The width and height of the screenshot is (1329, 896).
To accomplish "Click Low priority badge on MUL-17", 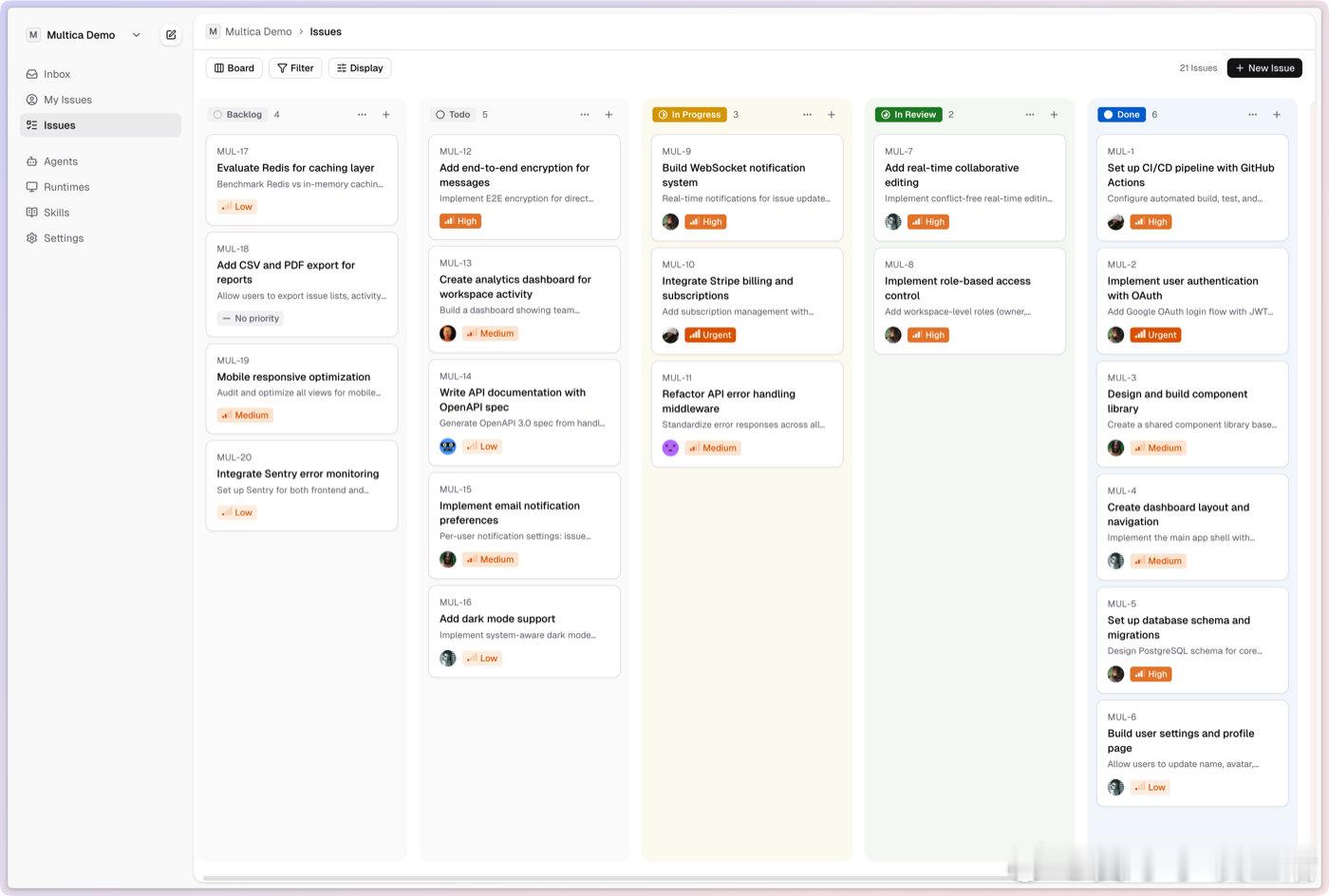I will point(237,207).
